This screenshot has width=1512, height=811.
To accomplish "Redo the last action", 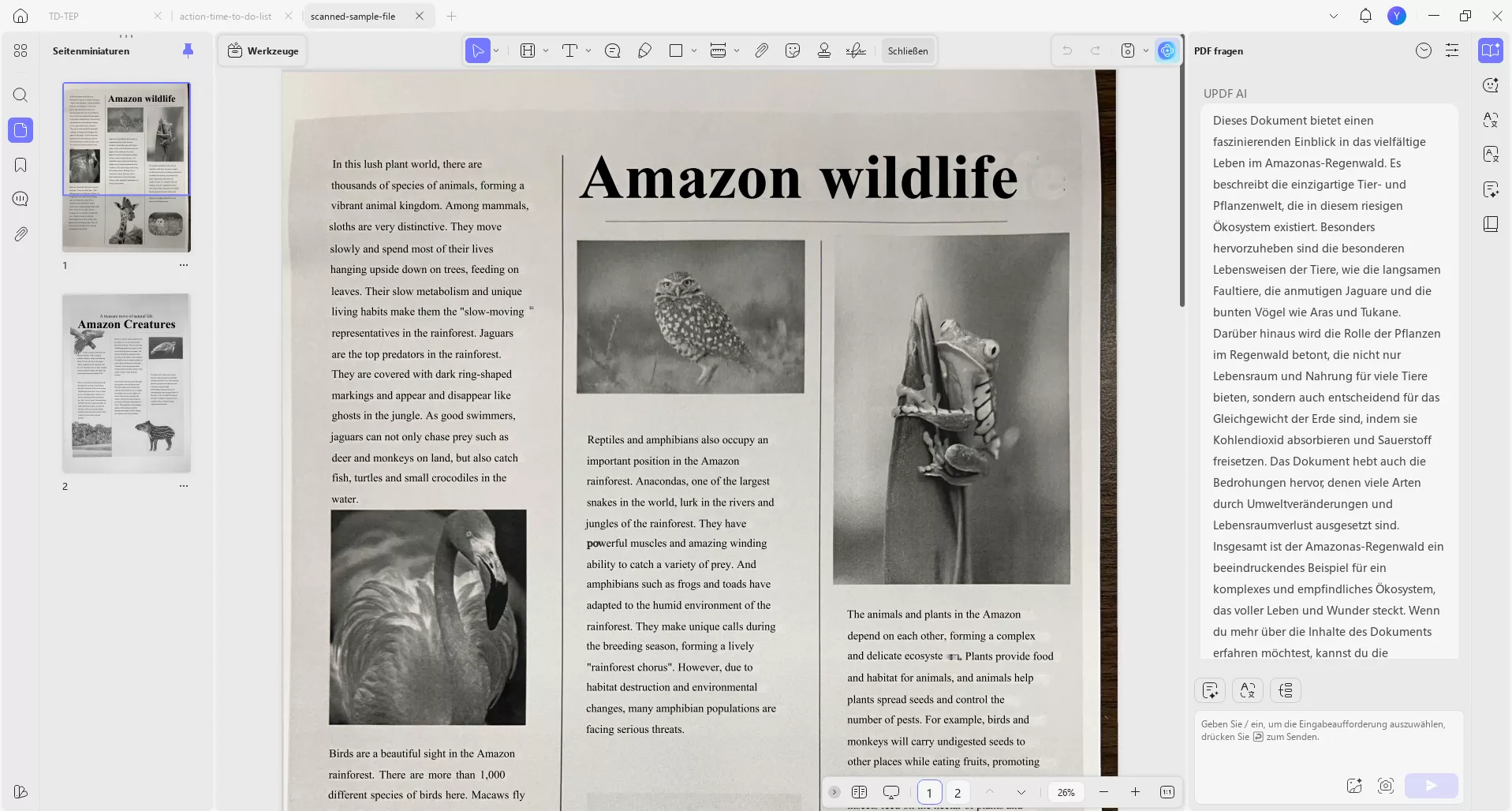I will tap(1096, 51).
